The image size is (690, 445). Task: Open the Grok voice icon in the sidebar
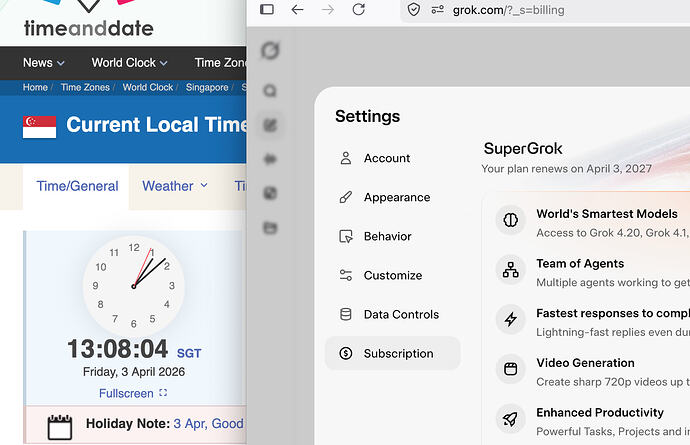(270, 159)
